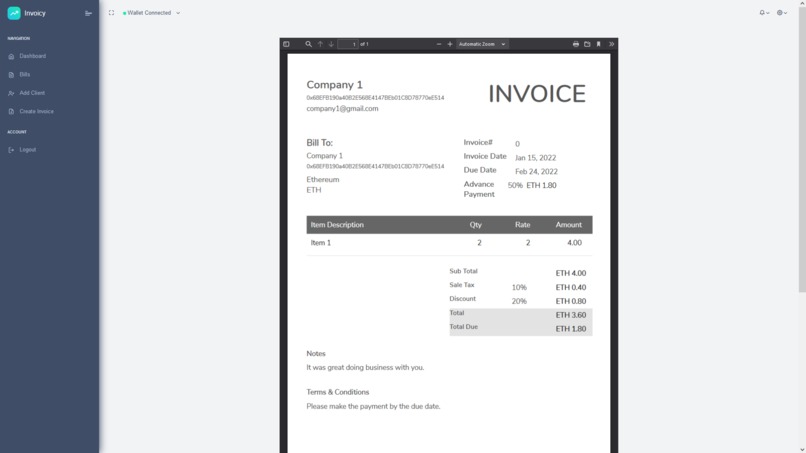Click the Total Due amount ETH 1.80
The image size is (806, 453).
571,329
